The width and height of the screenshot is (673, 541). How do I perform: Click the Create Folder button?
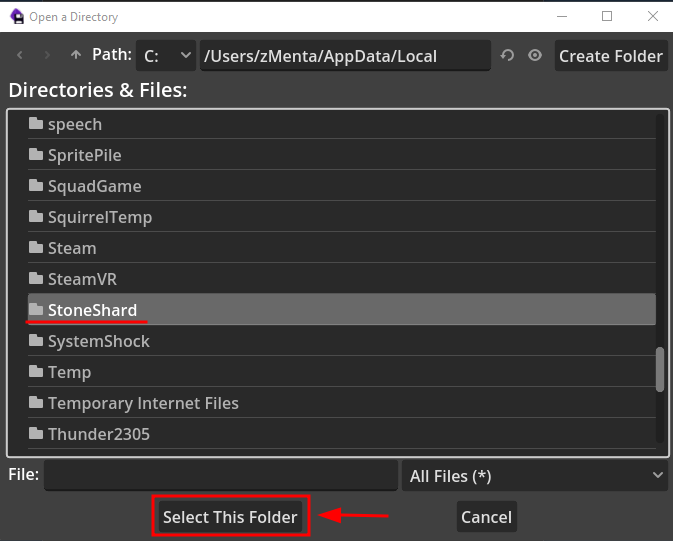coord(610,56)
